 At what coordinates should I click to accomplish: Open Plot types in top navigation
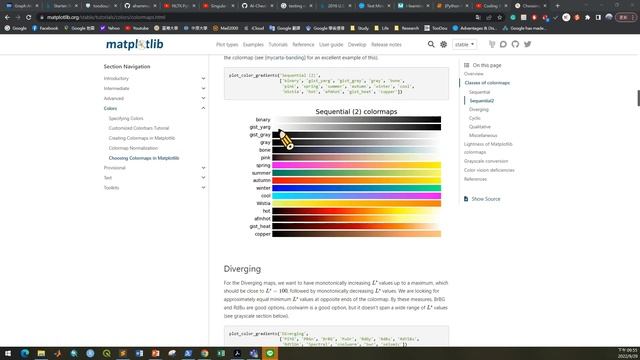[227, 44]
